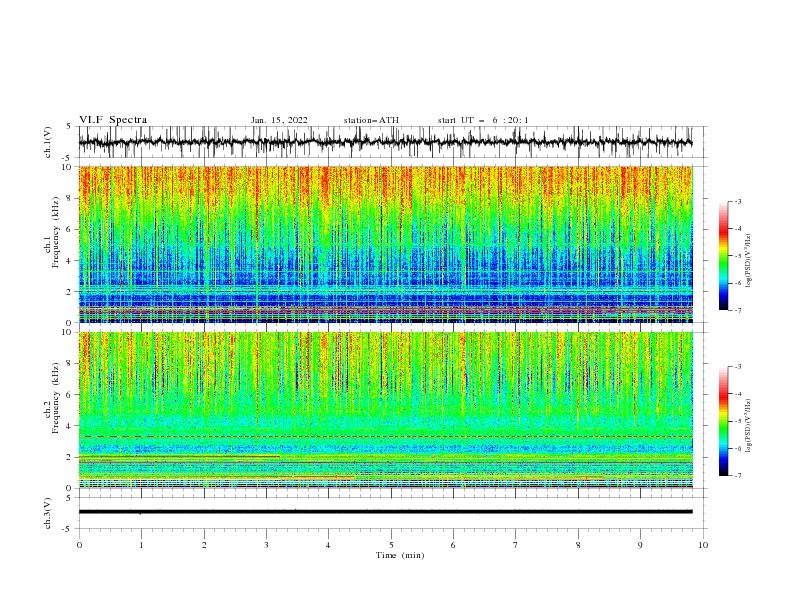Click inside the ch.1 voltage waveform trace

coord(385,142)
